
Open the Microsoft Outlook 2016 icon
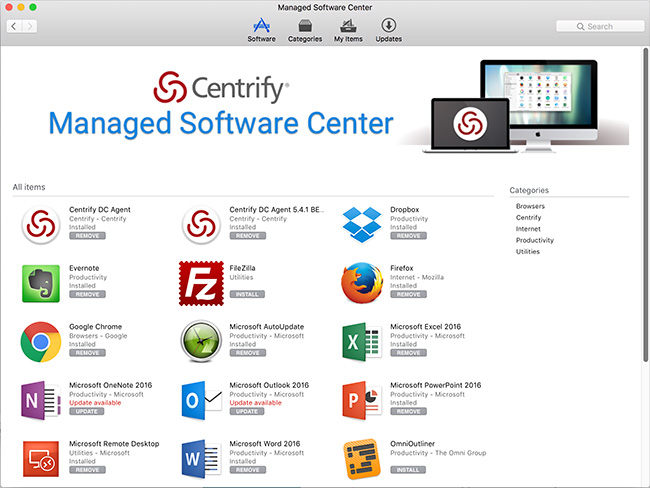[x=201, y=401]
